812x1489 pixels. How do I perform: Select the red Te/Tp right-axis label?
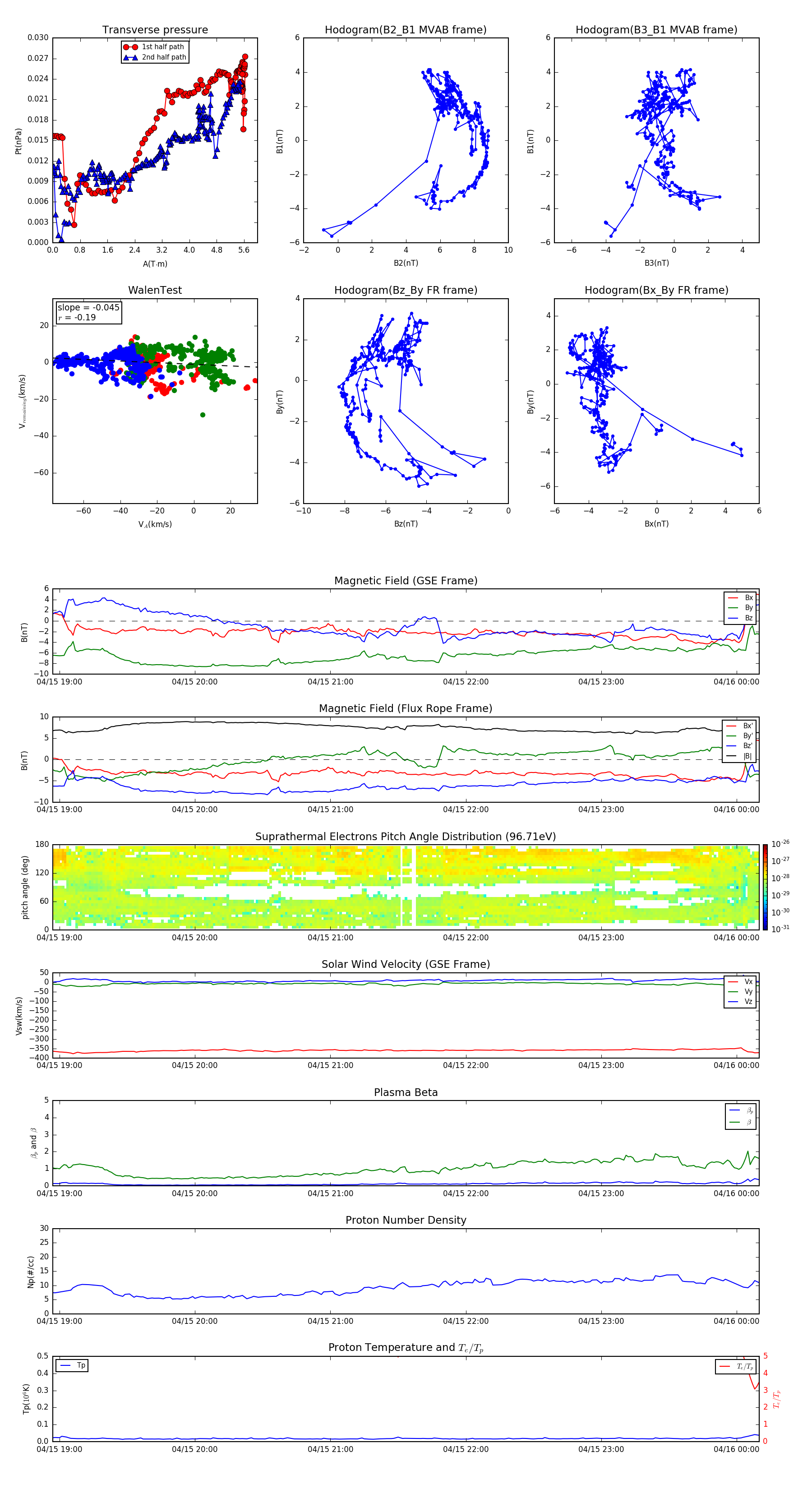[x=777, y=1399]
